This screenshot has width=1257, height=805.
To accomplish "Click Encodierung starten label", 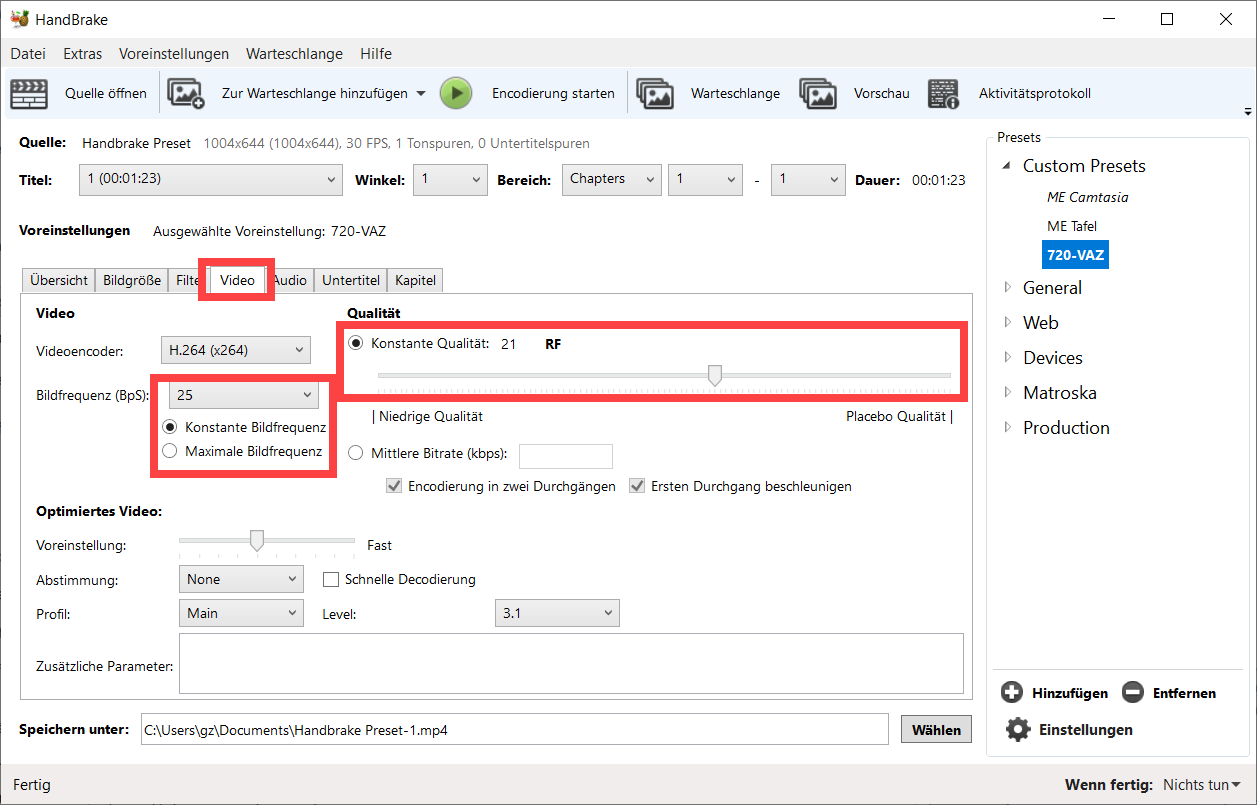I will click(553, 93).
